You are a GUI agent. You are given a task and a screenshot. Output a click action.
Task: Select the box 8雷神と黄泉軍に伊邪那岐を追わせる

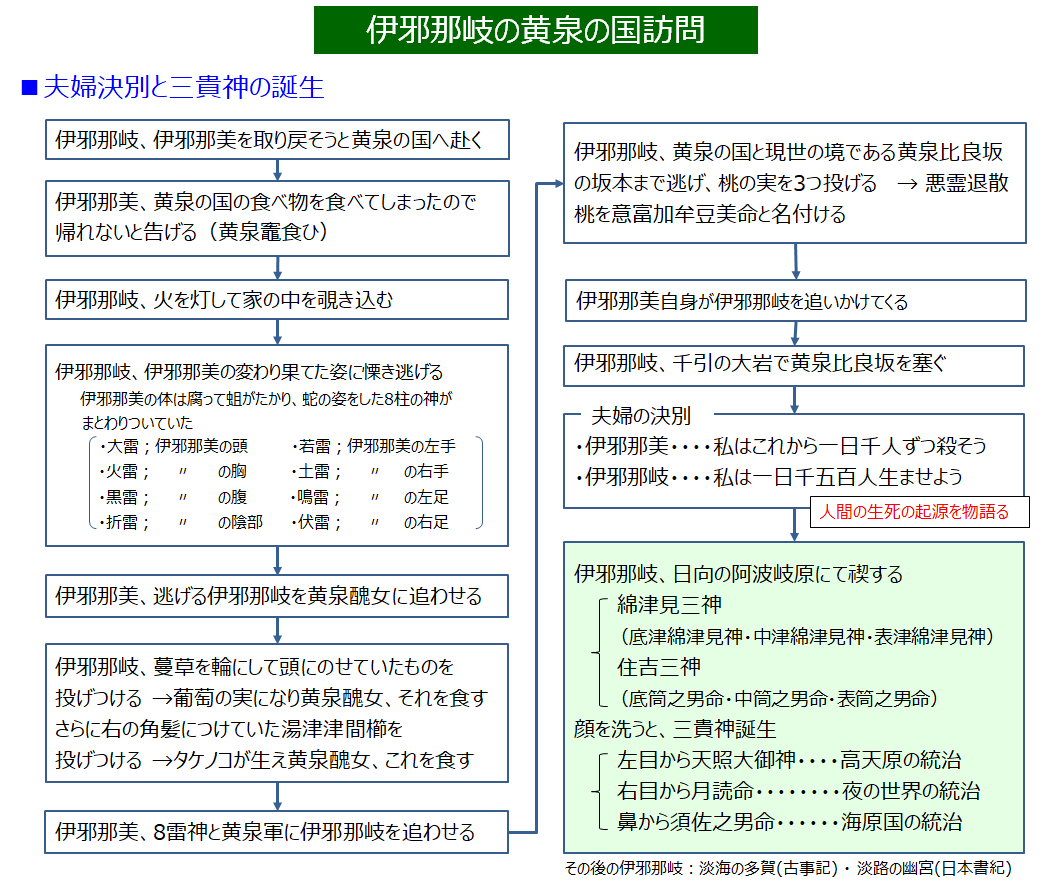(277, 831)
